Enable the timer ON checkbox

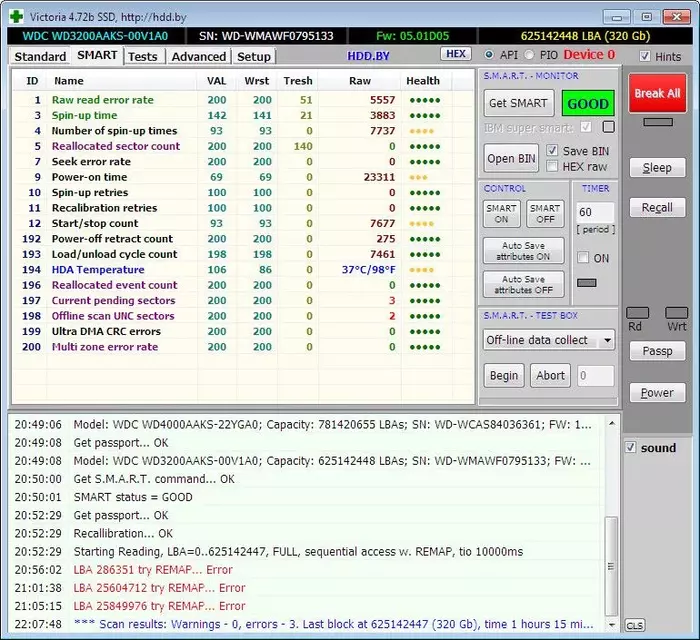tap(583, 258)
